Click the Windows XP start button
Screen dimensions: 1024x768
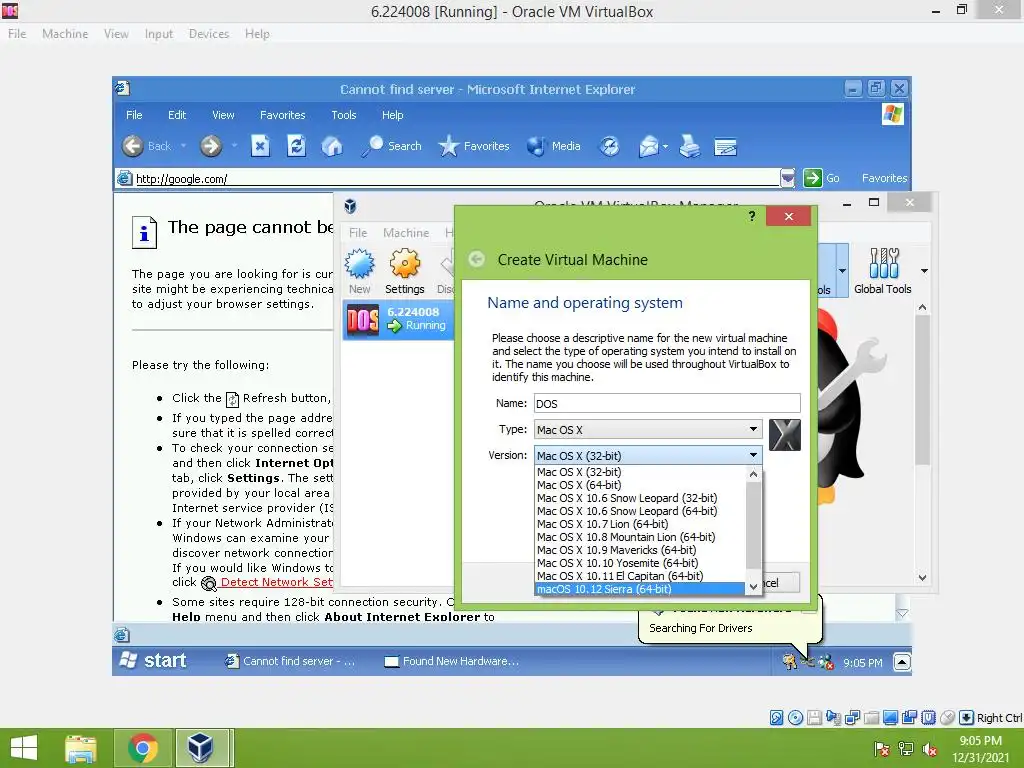154,661
